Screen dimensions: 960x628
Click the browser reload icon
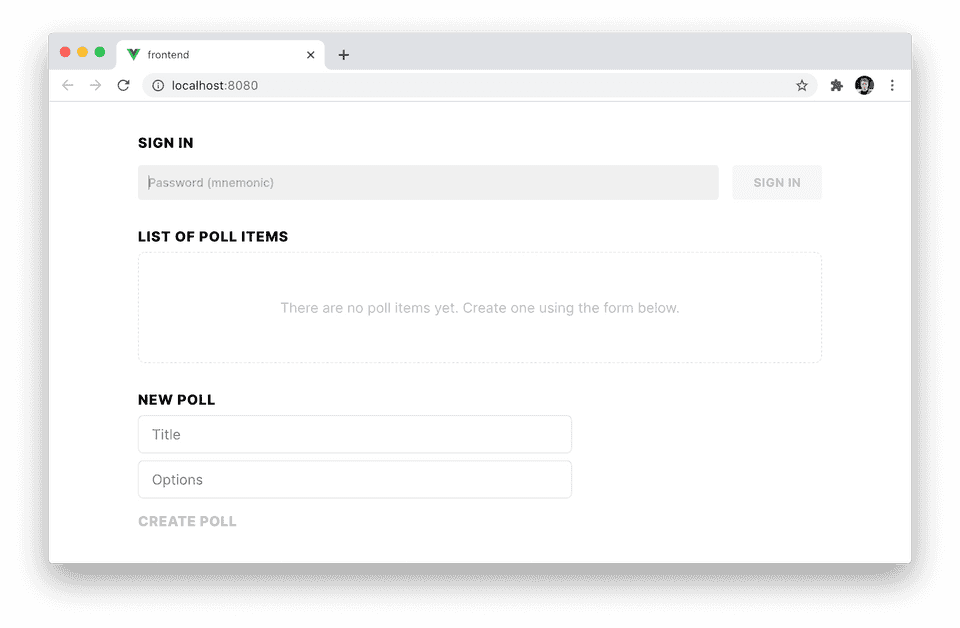(123, 85)
